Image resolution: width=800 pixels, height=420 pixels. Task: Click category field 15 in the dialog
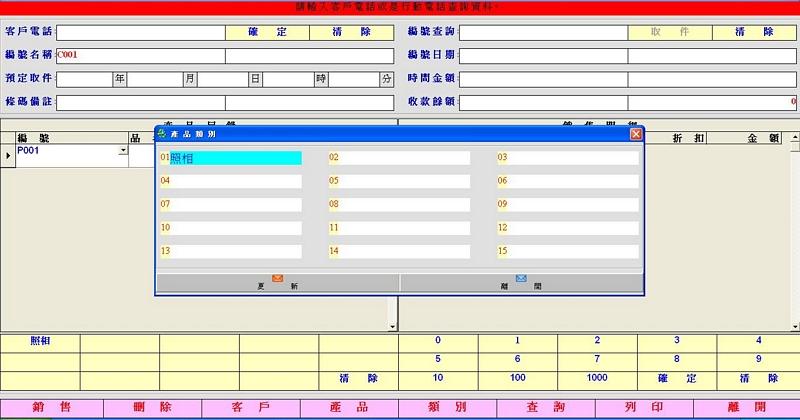pyautogui.click(x=573, y=251)
